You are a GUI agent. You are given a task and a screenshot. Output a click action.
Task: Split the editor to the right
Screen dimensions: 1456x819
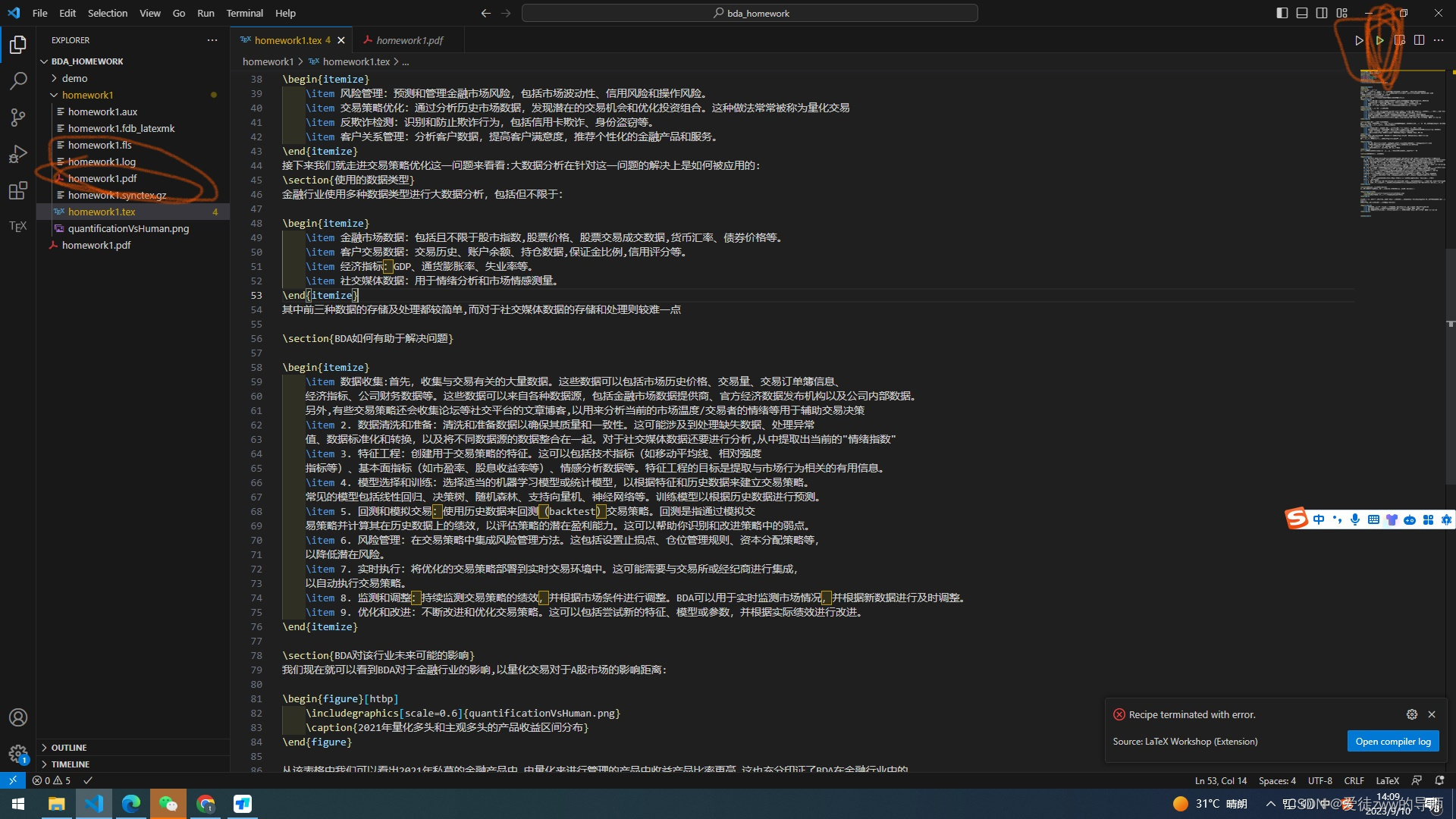(x=1419, y=40)
